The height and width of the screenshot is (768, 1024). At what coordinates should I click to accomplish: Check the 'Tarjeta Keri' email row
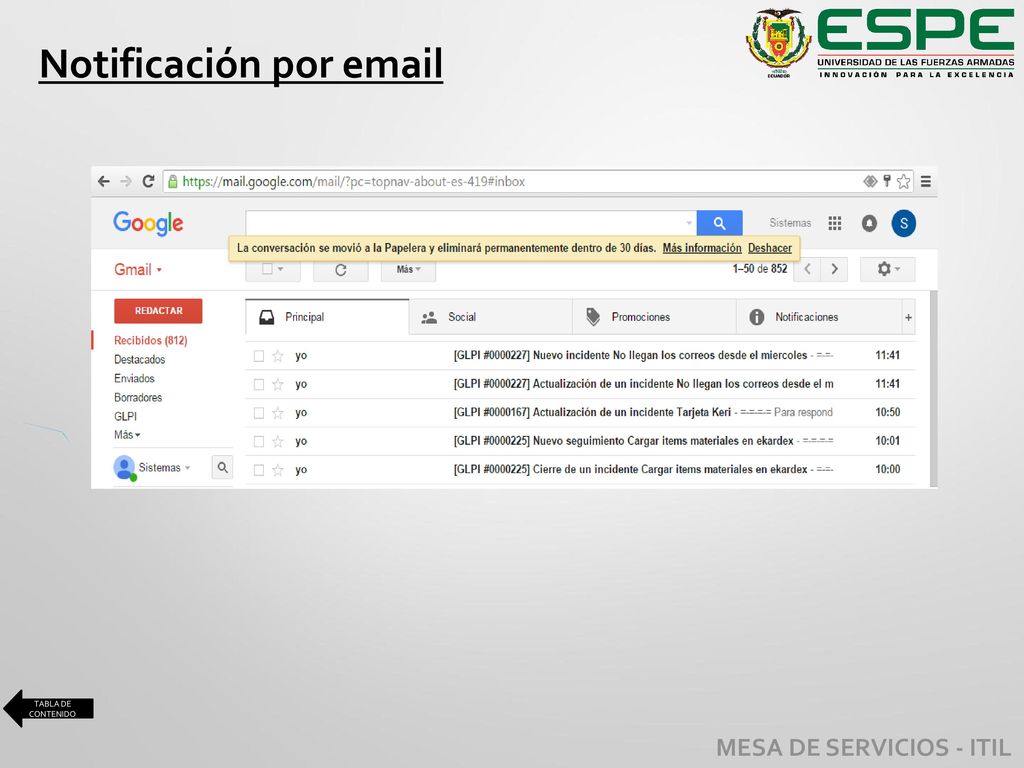coord(259,413)
